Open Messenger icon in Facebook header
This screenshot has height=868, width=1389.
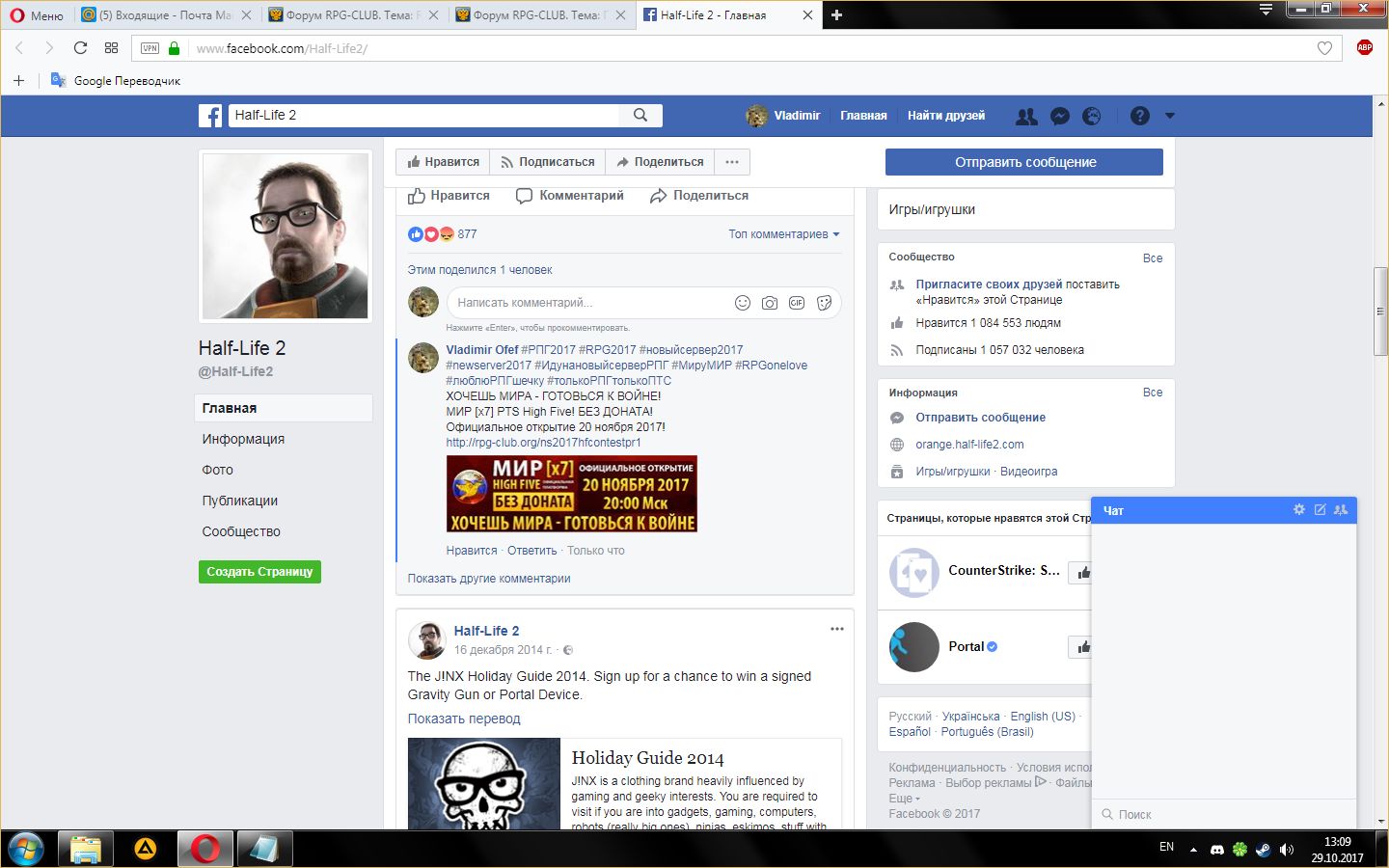[x=1059, y=116]
